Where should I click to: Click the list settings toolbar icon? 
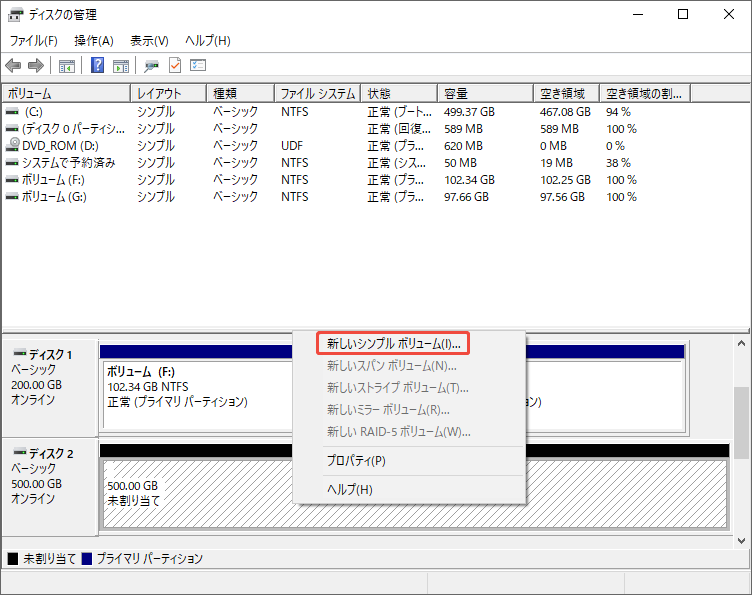click(x=198, y=65)
